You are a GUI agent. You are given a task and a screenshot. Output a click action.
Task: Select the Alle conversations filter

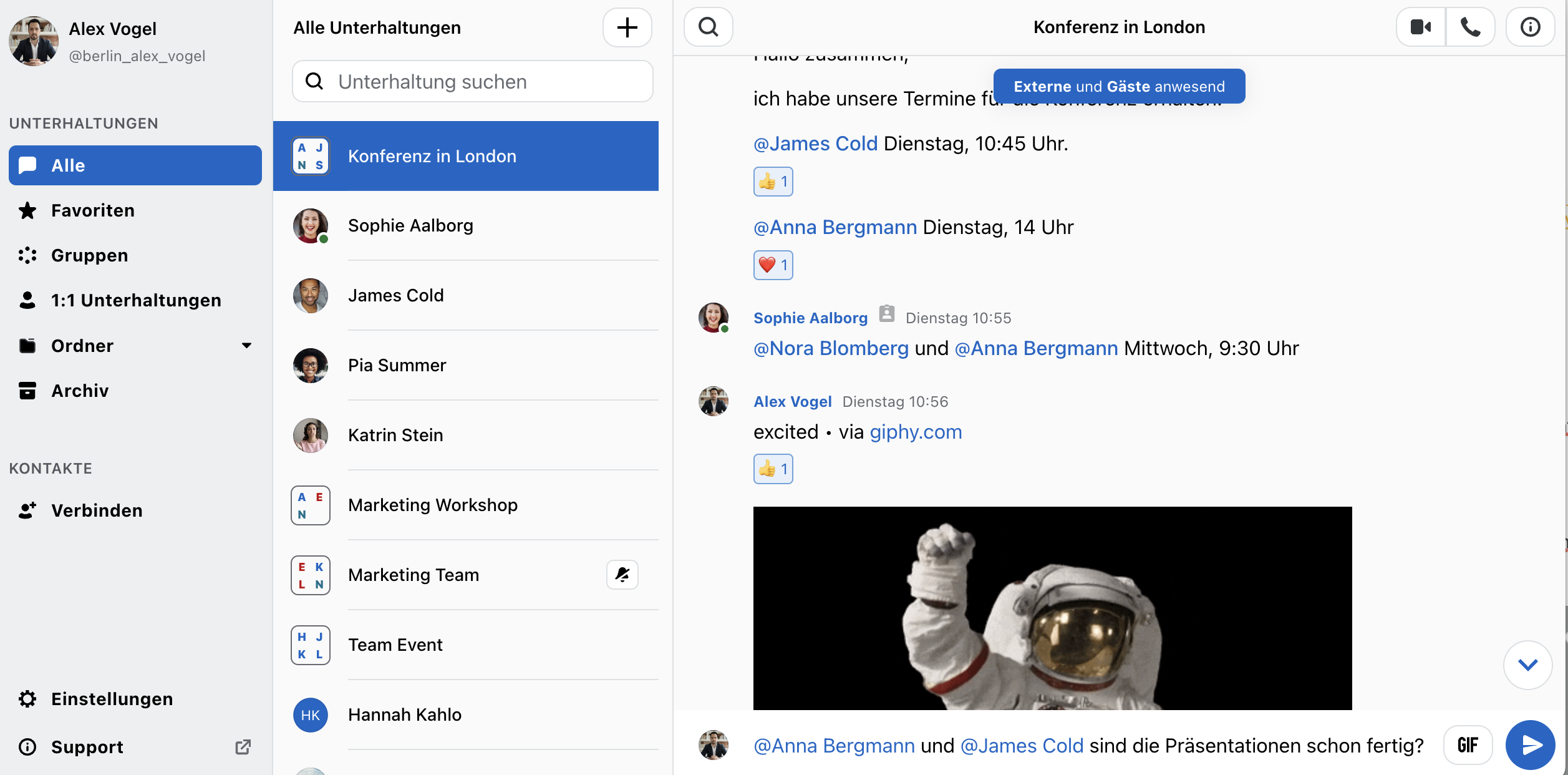coord(135,165)
